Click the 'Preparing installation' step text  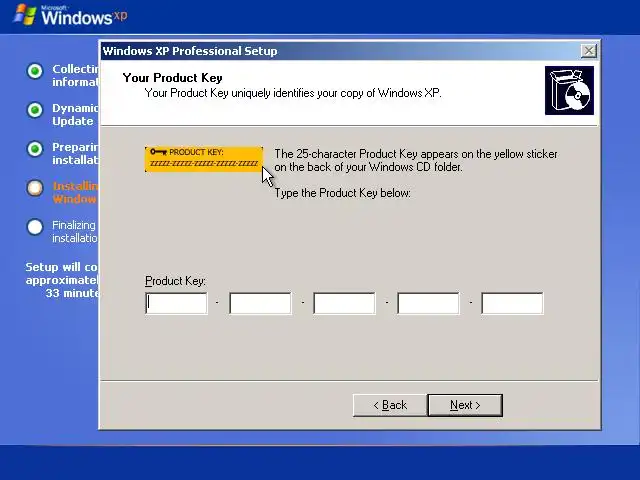pyautogui.click(x=75, y=153)
